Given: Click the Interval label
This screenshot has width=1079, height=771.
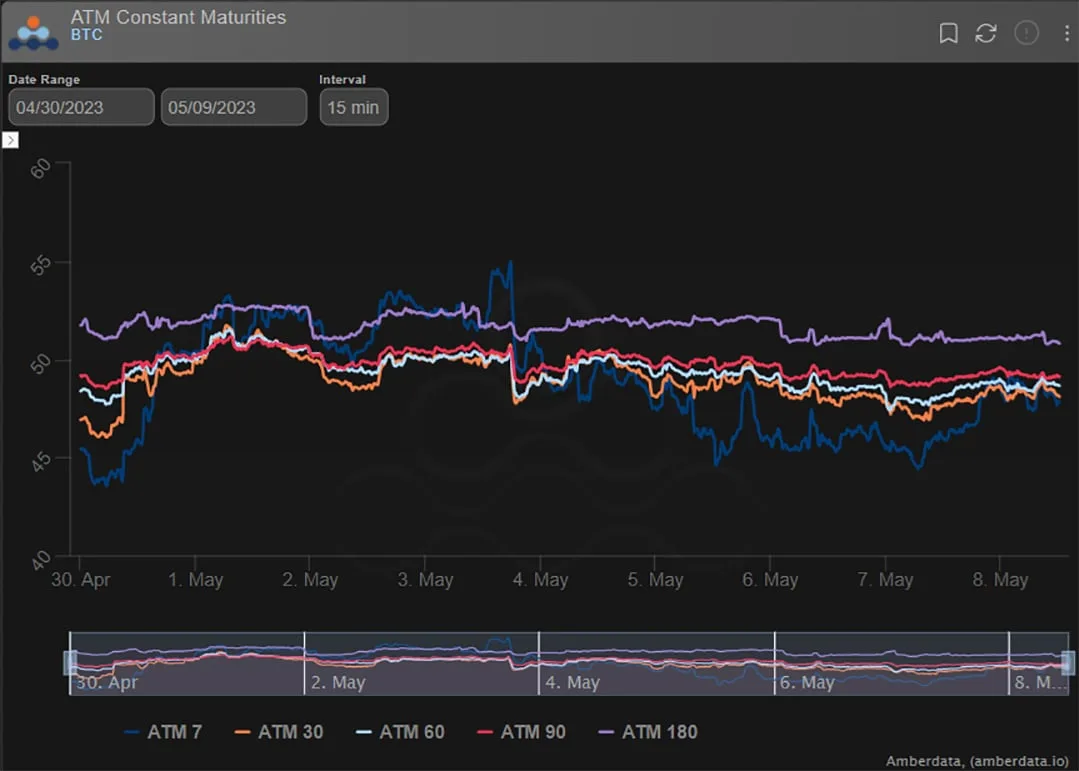Looking at the screenshot, I should tap(342, 79).
